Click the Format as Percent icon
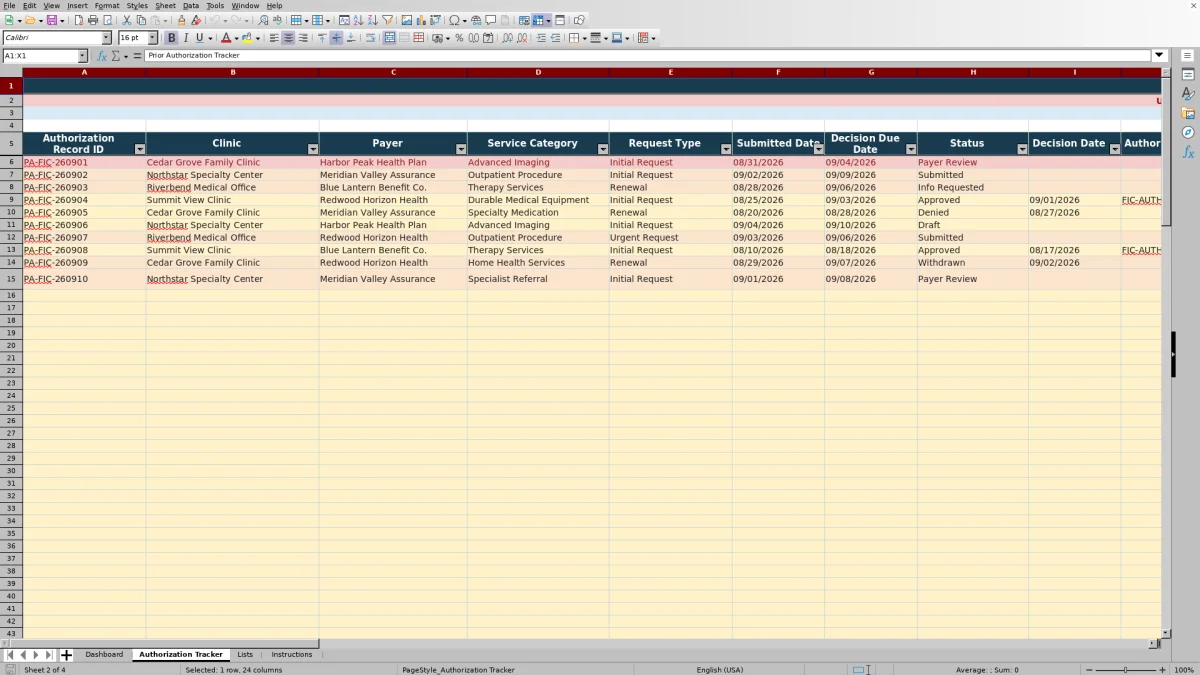Screen dimensions: 1200x675 click(459, 38)
